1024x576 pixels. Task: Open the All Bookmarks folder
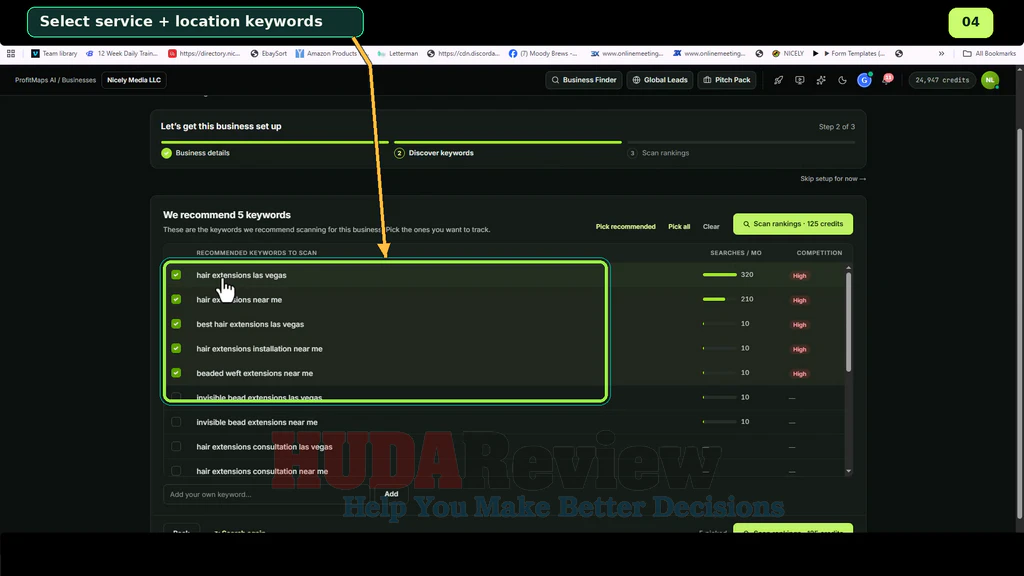tap(989, 54)
